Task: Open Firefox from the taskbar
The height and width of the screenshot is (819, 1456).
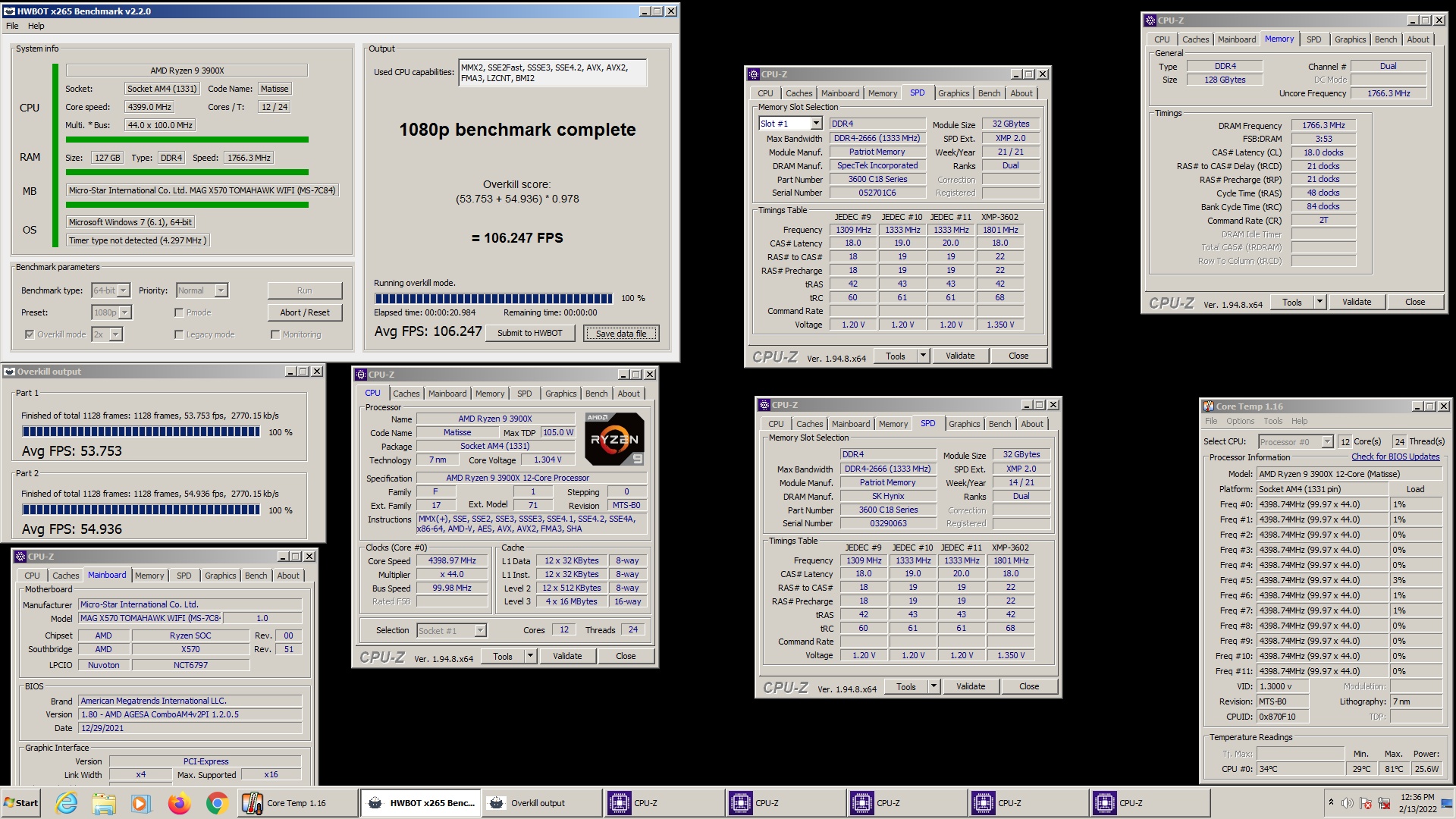Action: 180,803
